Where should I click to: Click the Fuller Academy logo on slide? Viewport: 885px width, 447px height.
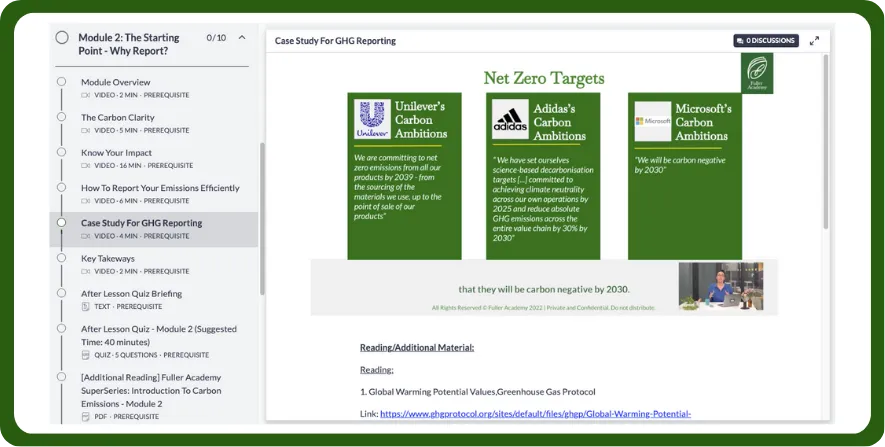pyautogui.click(x=757, y=73)
